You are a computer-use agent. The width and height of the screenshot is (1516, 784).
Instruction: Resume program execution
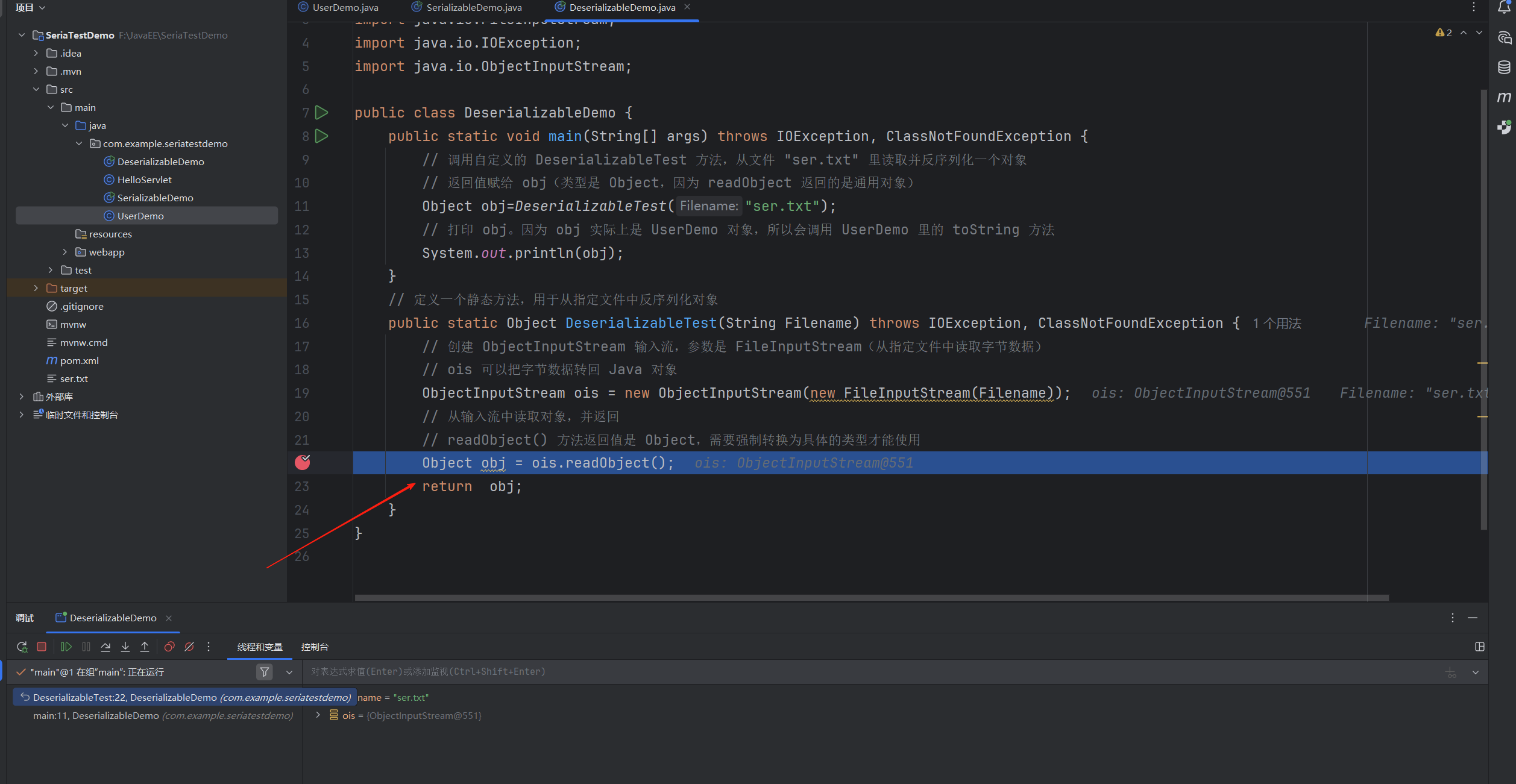point(66,647)
